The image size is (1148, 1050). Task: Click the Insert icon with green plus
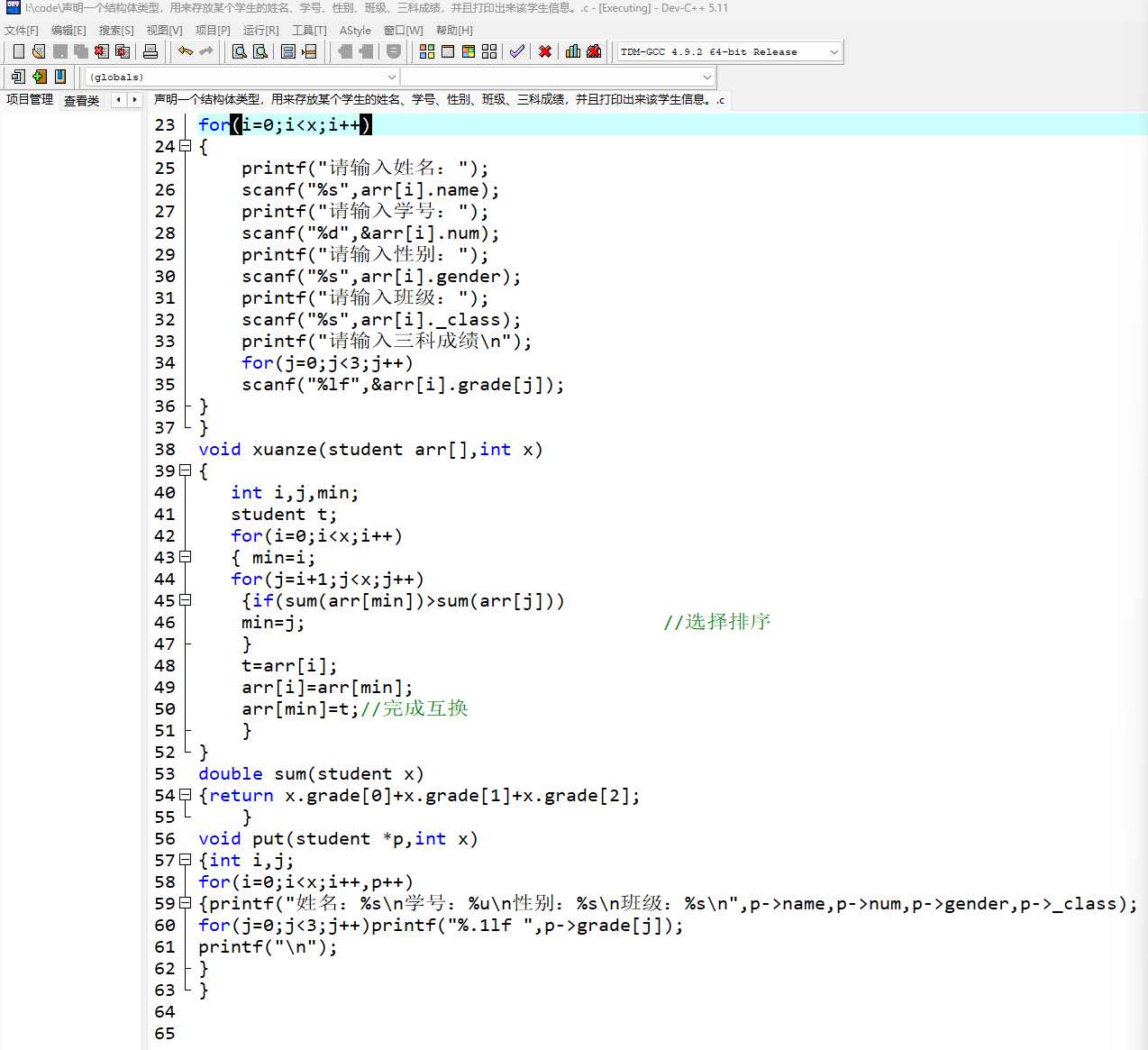coord(40,77)
